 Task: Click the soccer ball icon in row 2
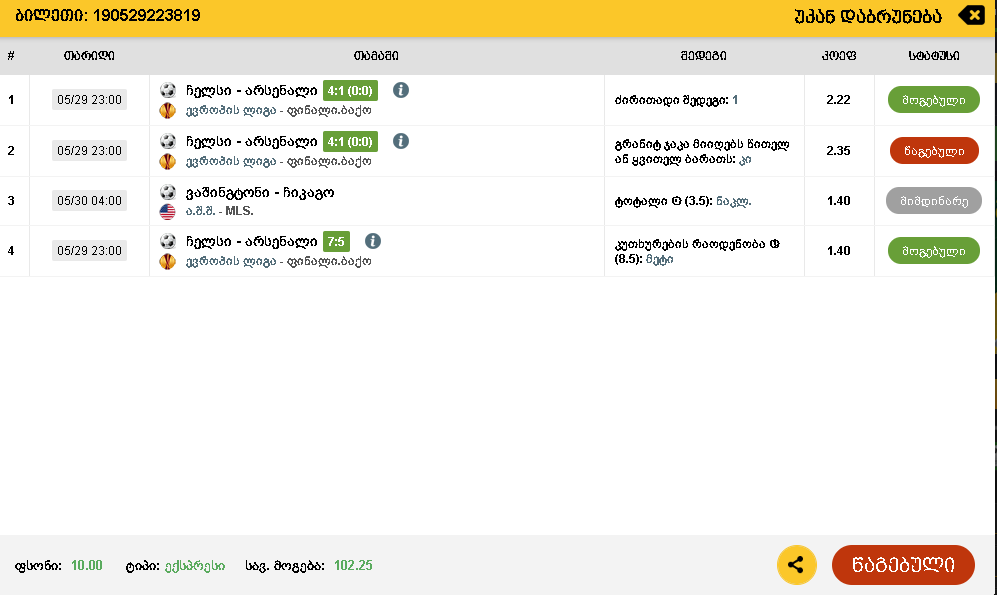pos(168,141)
